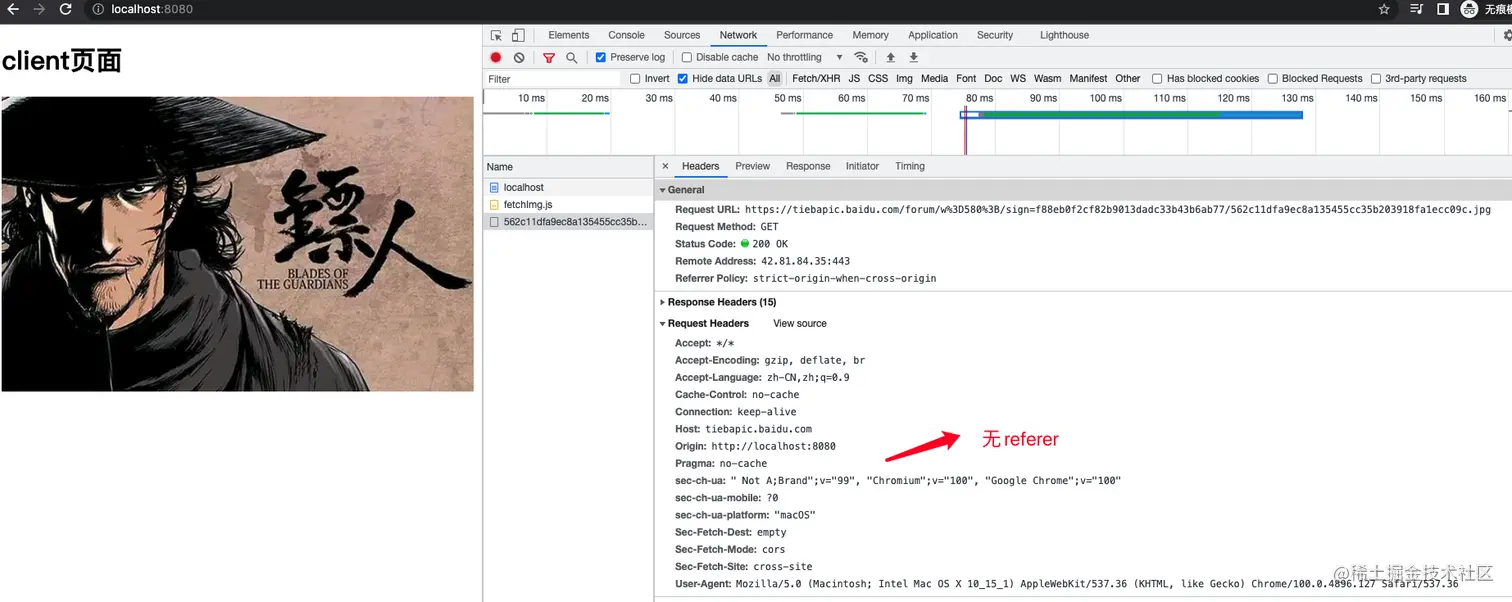Enable Has blocked cookies checkbox
Viewport: 1512px width, 602px height.
1157,78
